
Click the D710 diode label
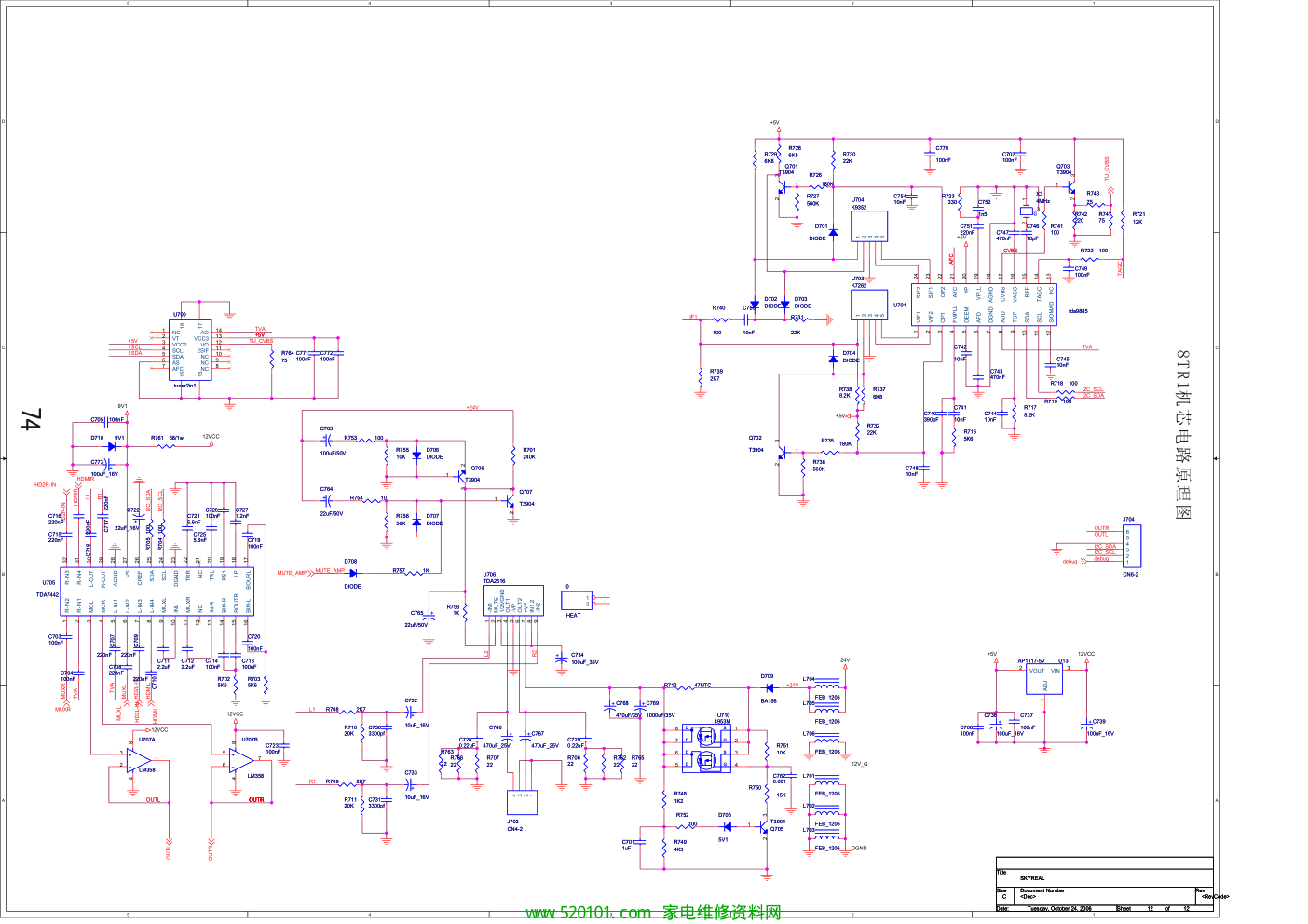[97, 437]
